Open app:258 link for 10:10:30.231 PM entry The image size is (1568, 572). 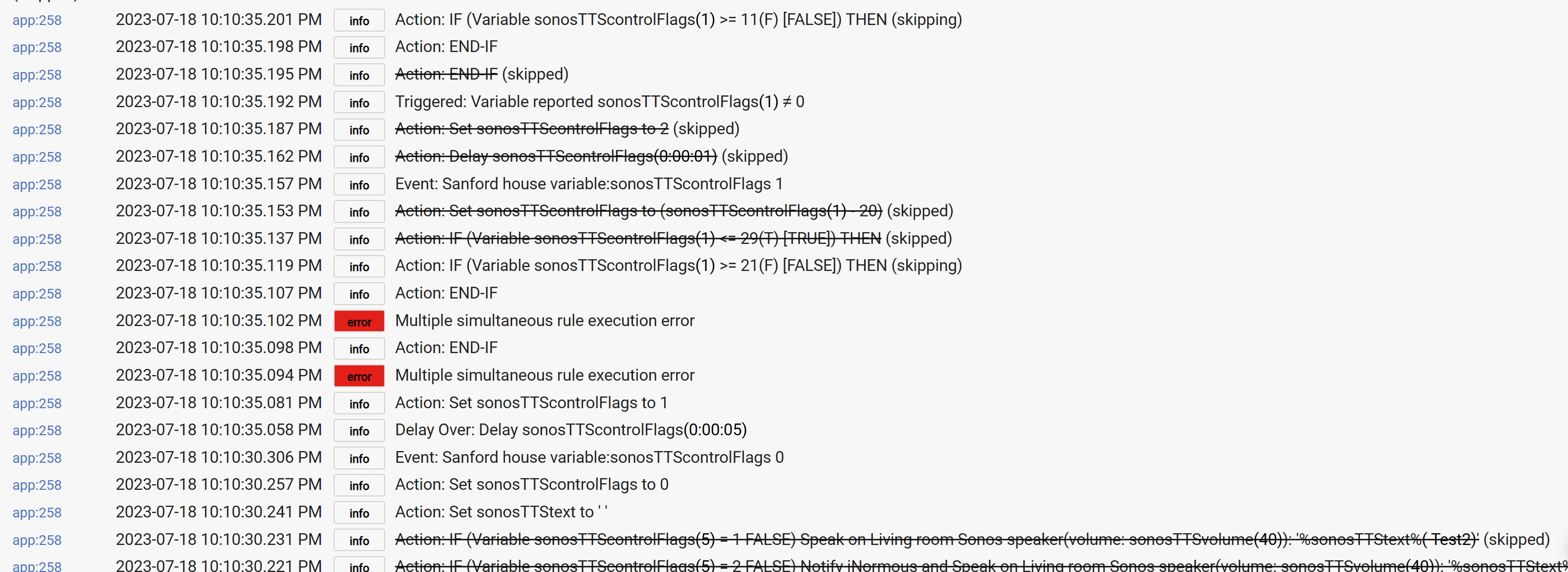click(37, 540)
